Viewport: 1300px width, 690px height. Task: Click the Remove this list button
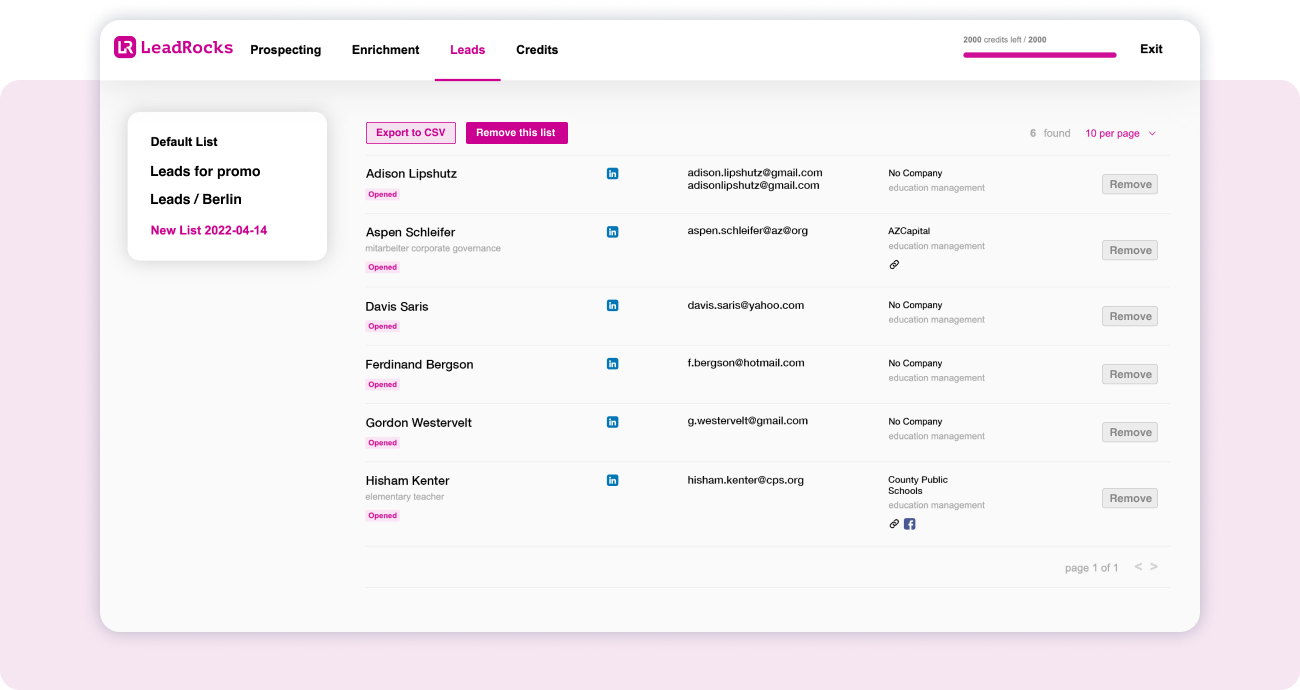click(516, 133)
